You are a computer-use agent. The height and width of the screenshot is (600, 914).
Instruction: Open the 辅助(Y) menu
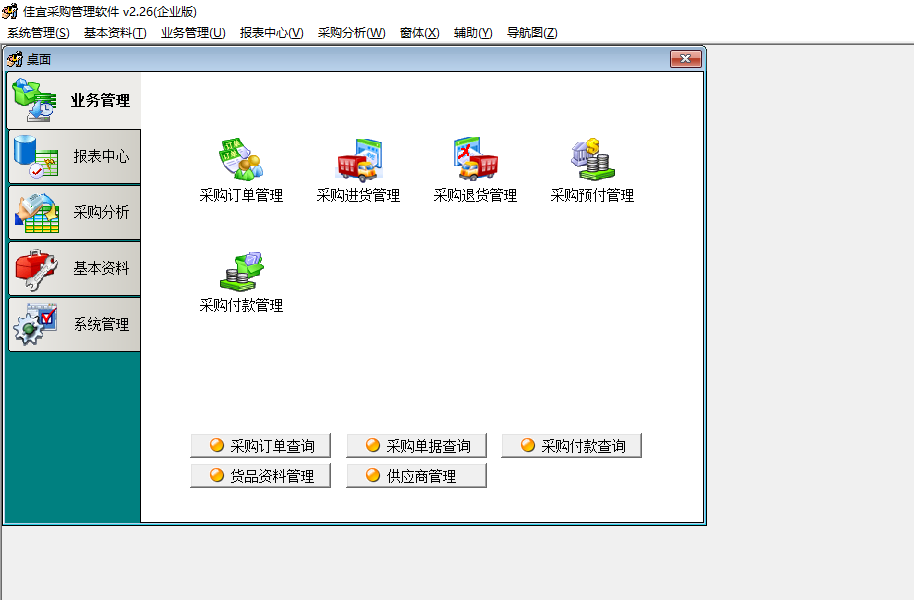click(473, 33)
